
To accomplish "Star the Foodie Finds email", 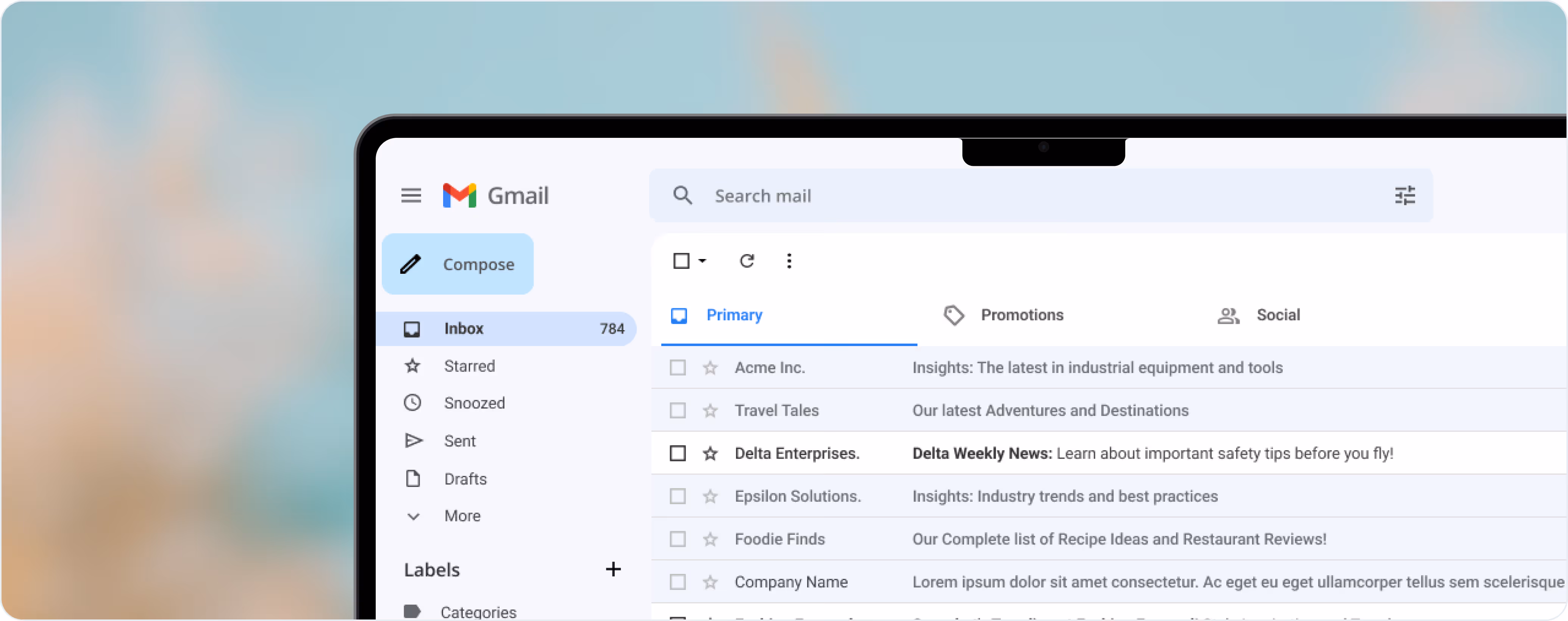I will click(x=710, y=540).
